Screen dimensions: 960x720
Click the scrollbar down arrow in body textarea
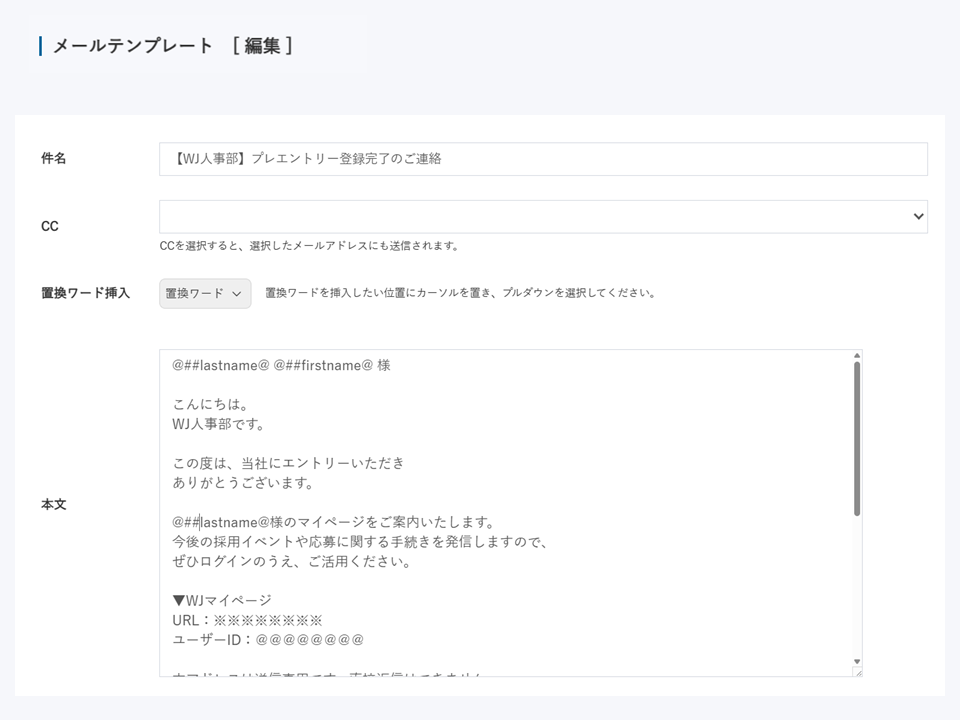[x=855, y=661]
